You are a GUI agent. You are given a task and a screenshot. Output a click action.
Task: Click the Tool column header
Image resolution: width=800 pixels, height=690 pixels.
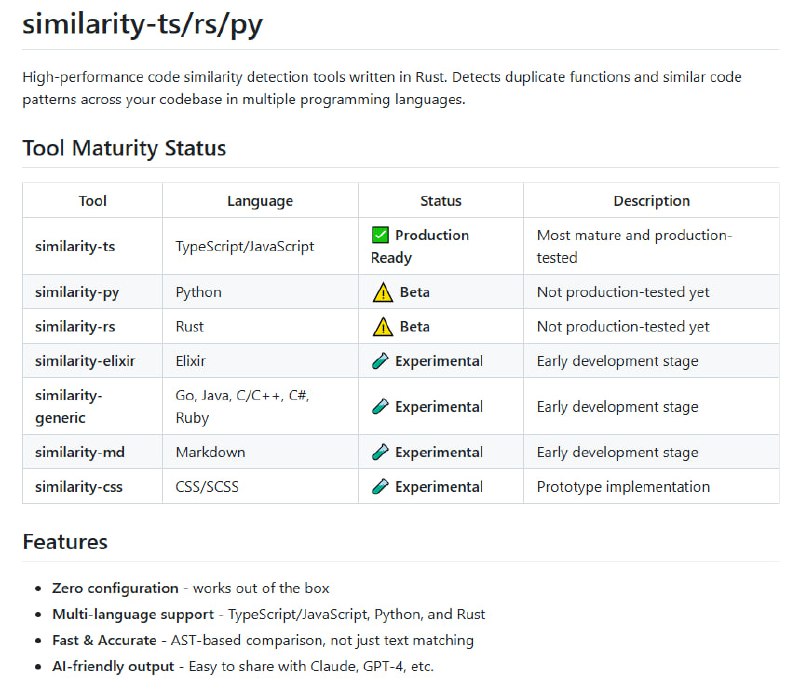tap(92, 200)
